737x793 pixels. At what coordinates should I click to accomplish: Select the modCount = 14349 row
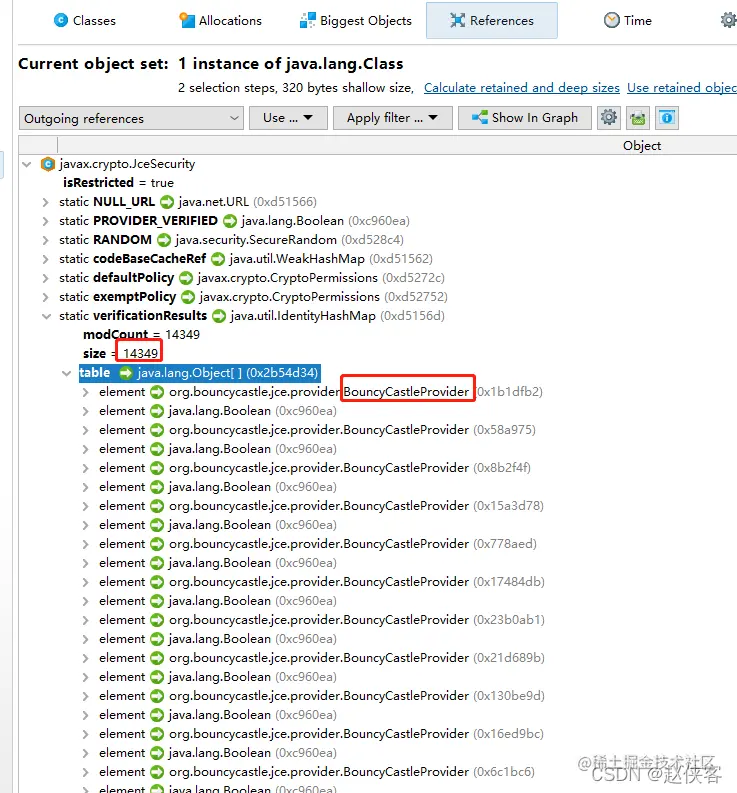pos(141,334)
